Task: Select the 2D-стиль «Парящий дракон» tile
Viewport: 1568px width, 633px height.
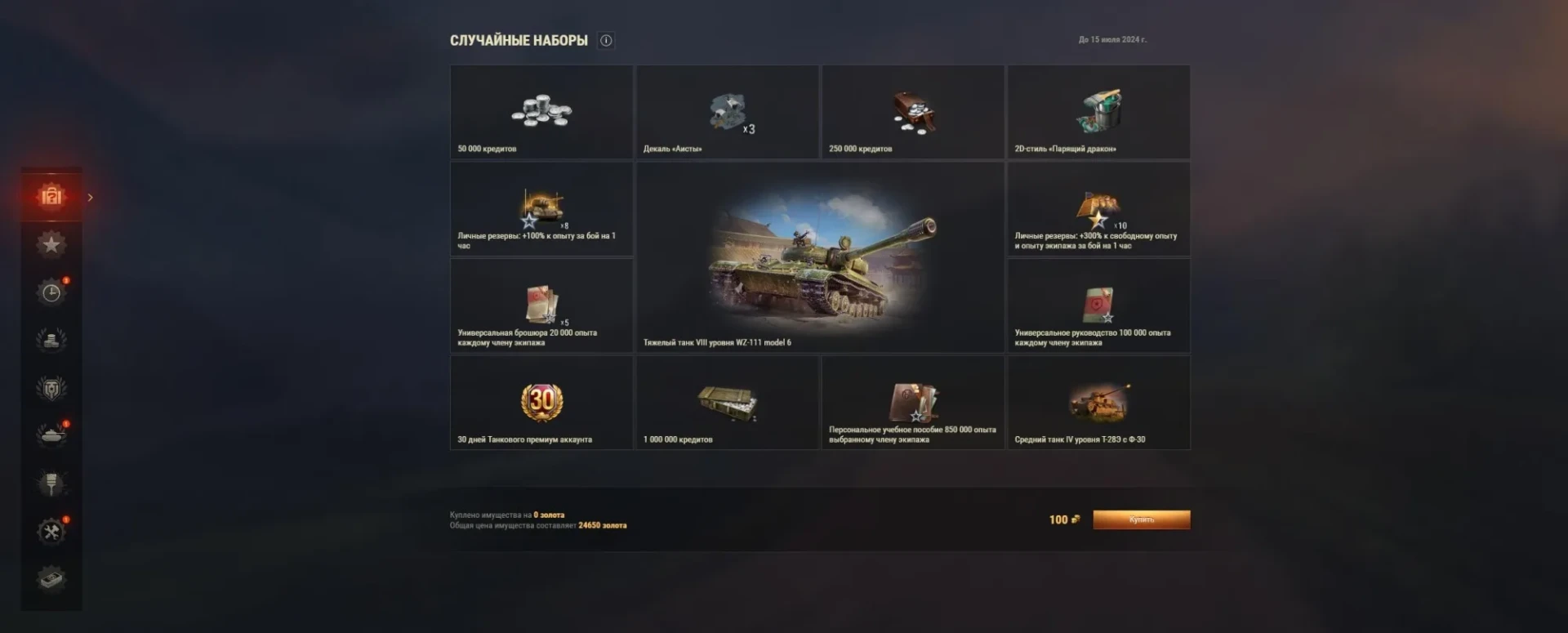Action: pyautogui.click(x=1098, y=112)
